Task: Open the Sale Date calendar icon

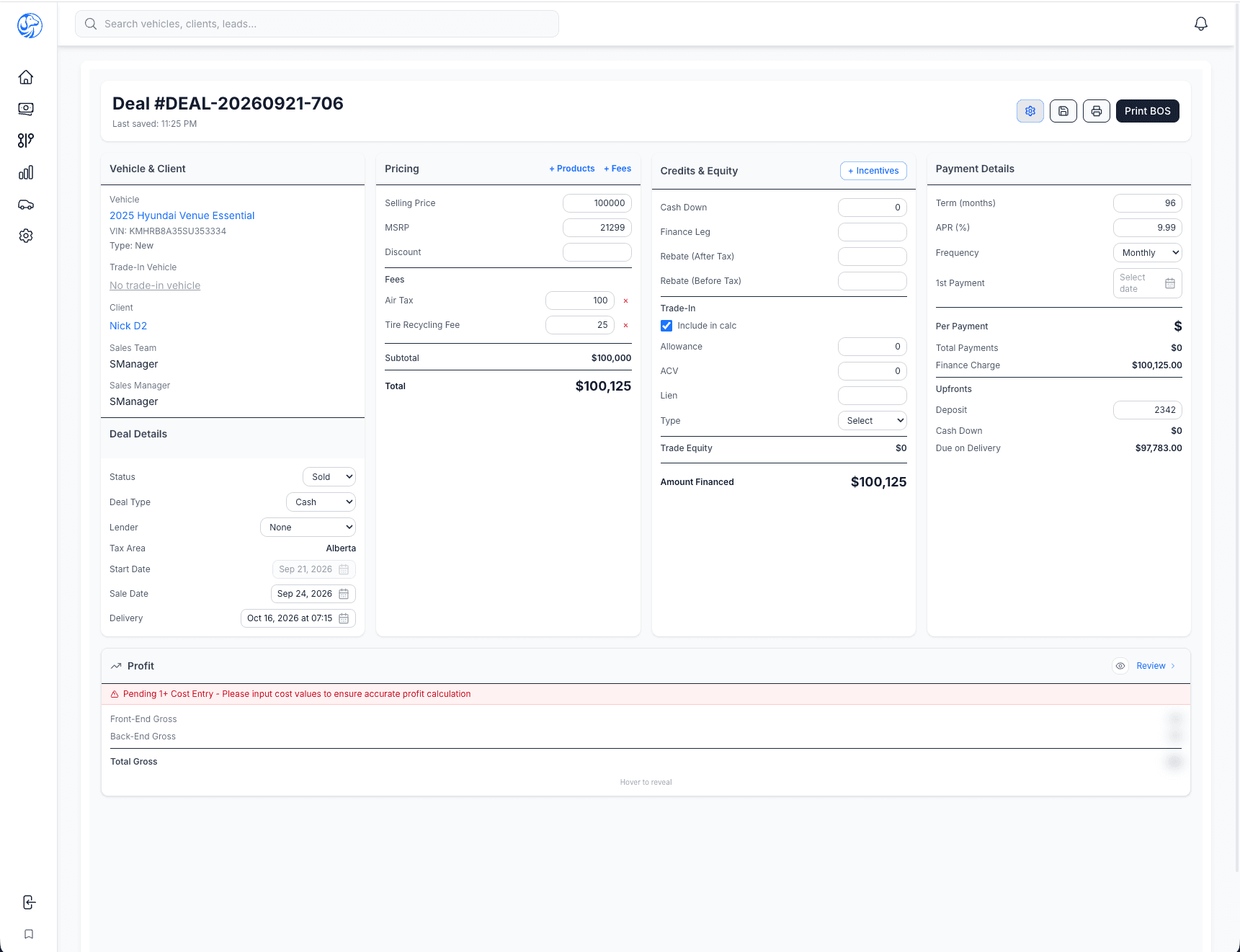Action: [x=344, y=594]
